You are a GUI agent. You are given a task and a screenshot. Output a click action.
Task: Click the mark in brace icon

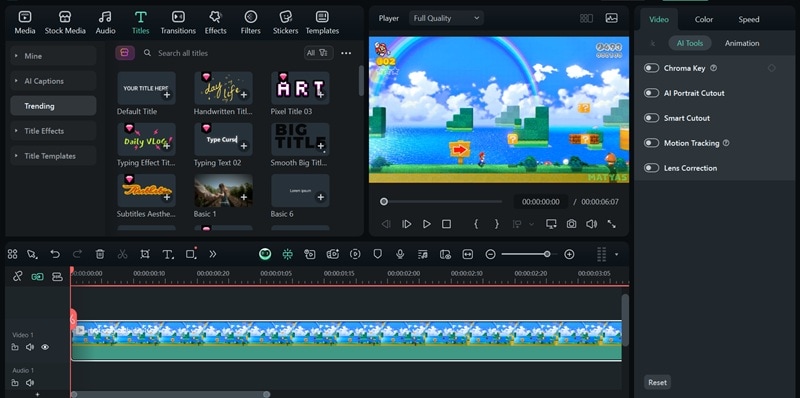pyautogui.click(x=476, y=224)
